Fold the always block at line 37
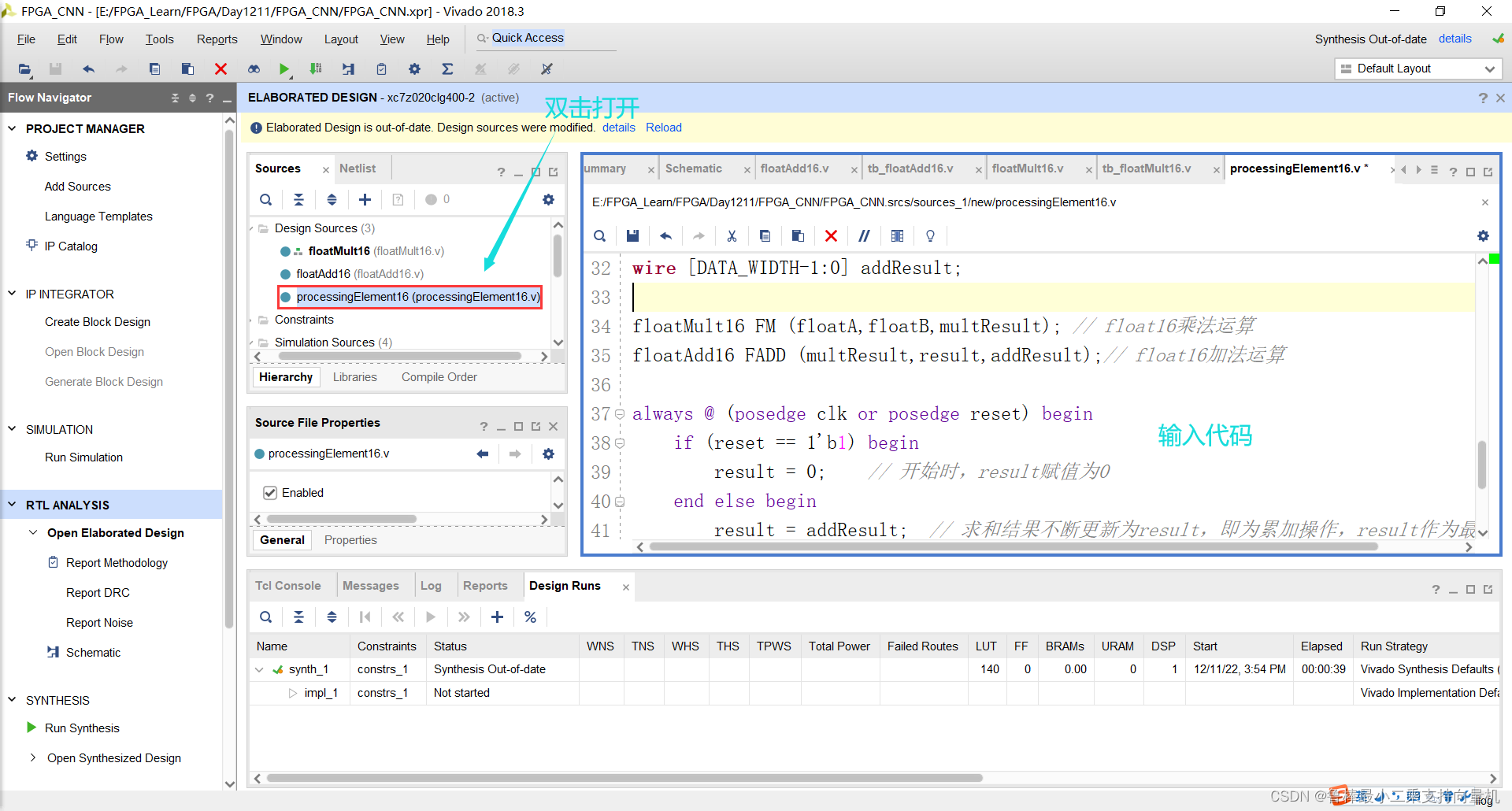 (x=620, y=414)
